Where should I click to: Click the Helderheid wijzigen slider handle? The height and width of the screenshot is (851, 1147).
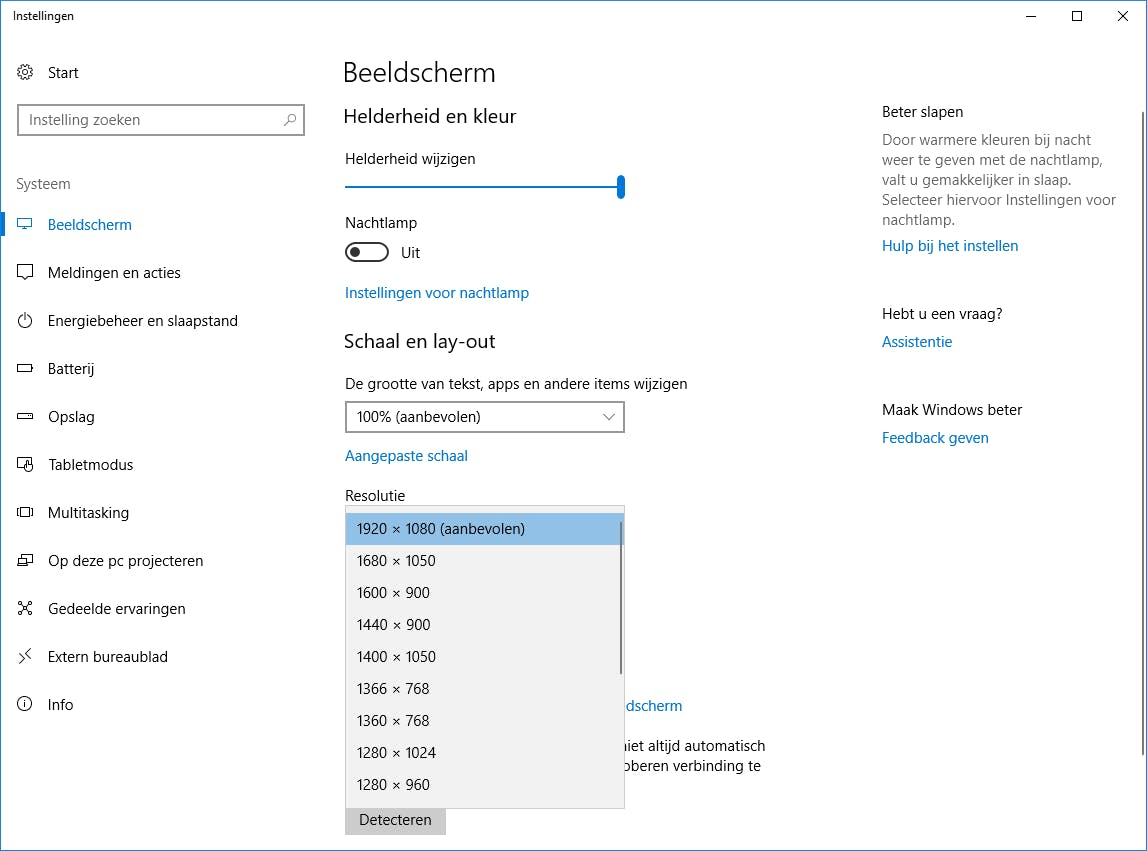click(621, 187)
